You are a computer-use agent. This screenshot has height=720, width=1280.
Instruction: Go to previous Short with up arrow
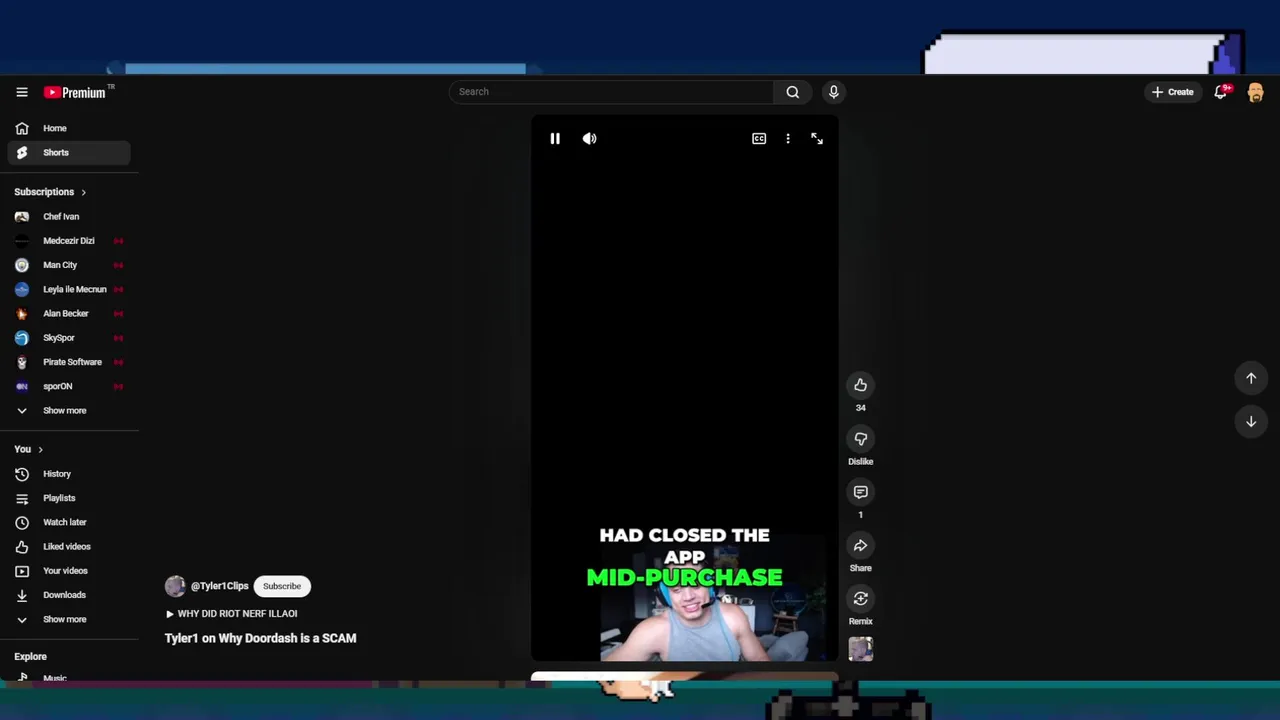coord(1251,378)
